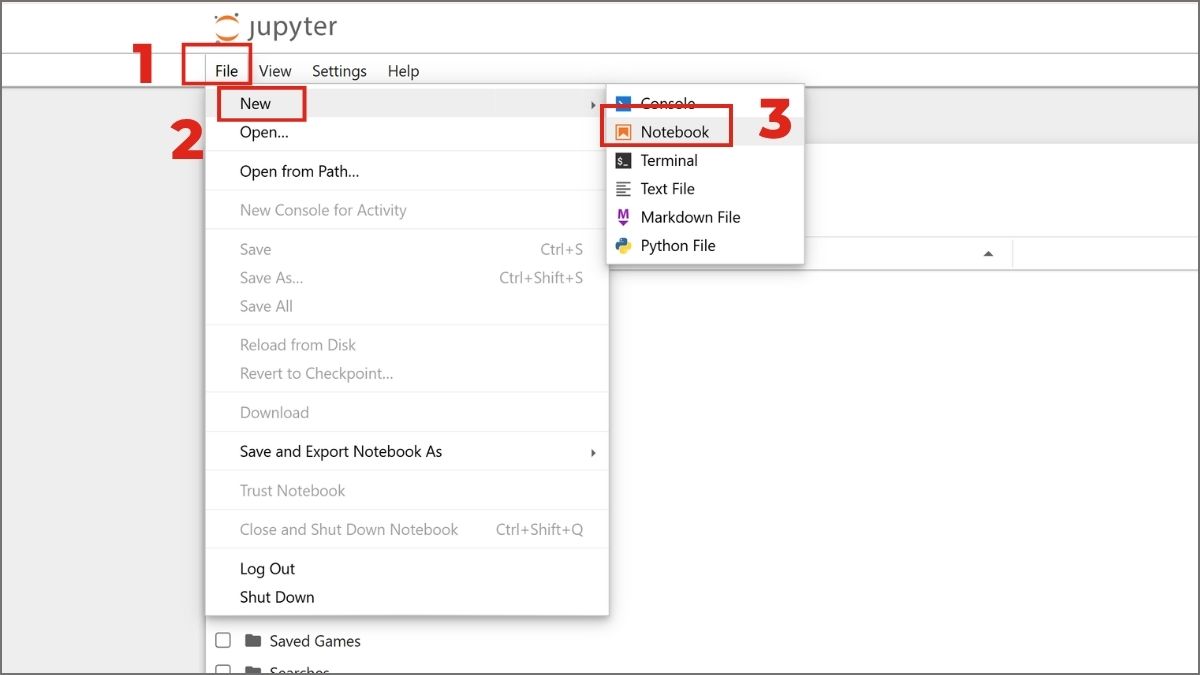Open the Help menu
Viewport: 1200px width, 675px height.
(x=403, y=71)
